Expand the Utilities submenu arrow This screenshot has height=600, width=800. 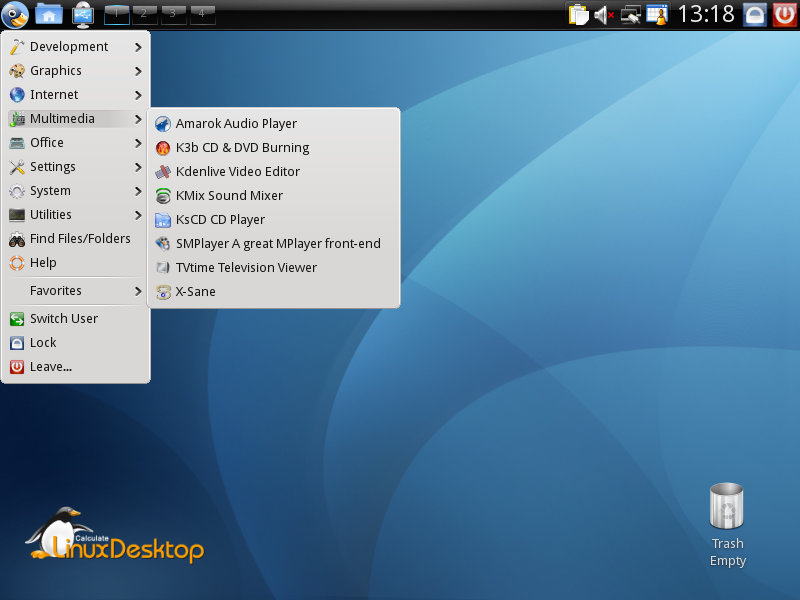coord(138,215)
